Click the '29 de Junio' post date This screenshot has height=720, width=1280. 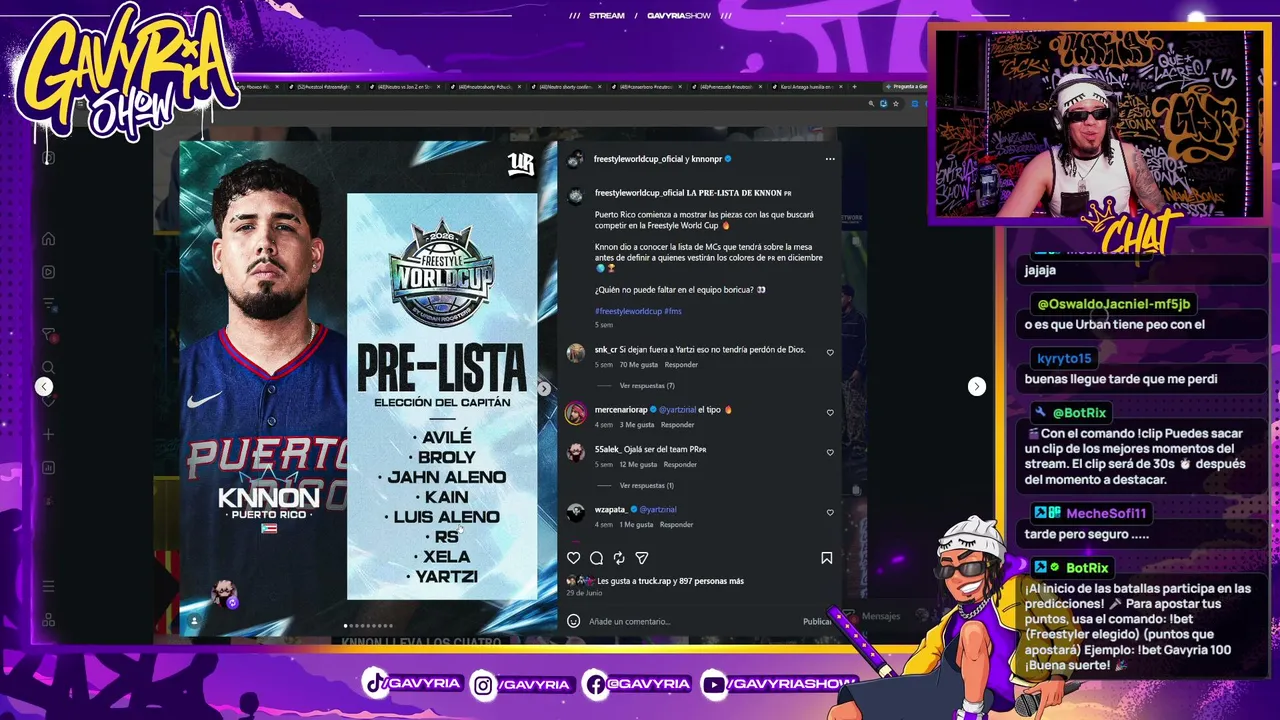tap(584, 593)
